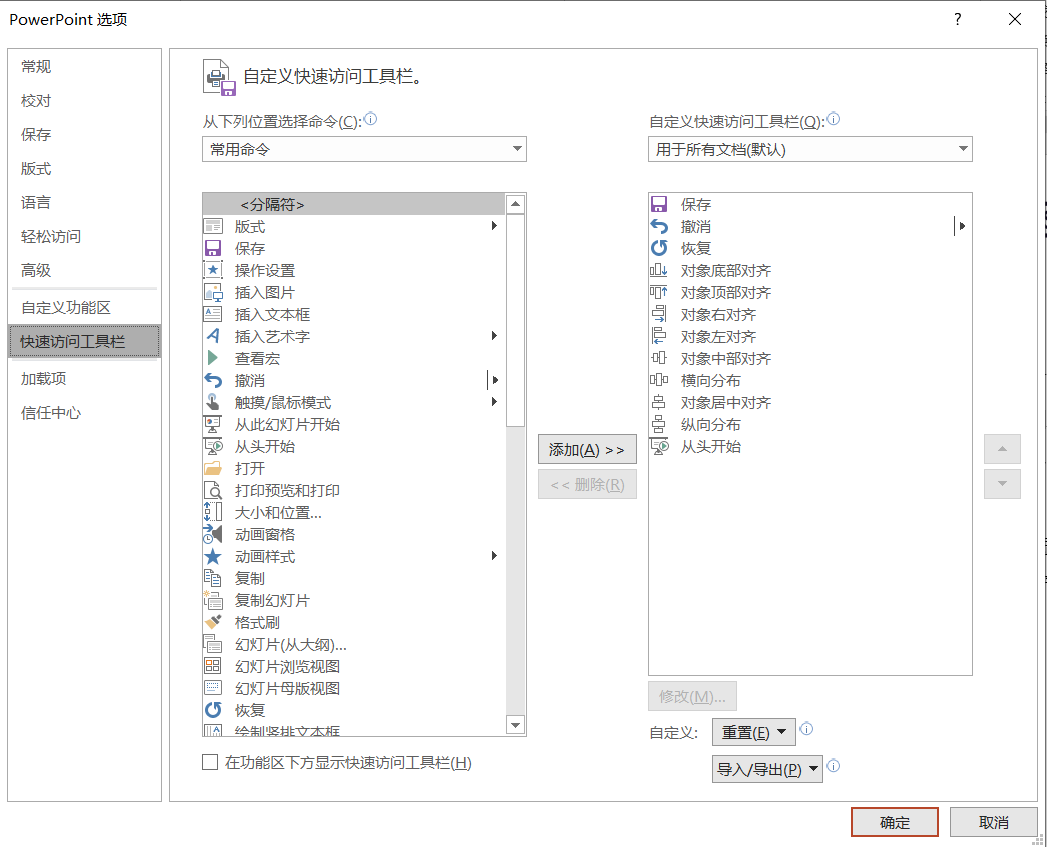Expand the 撤消 split arrow in right list
Image resolution: width=1047 pixels, height=847 pixels.
click(x=962, y=226)
